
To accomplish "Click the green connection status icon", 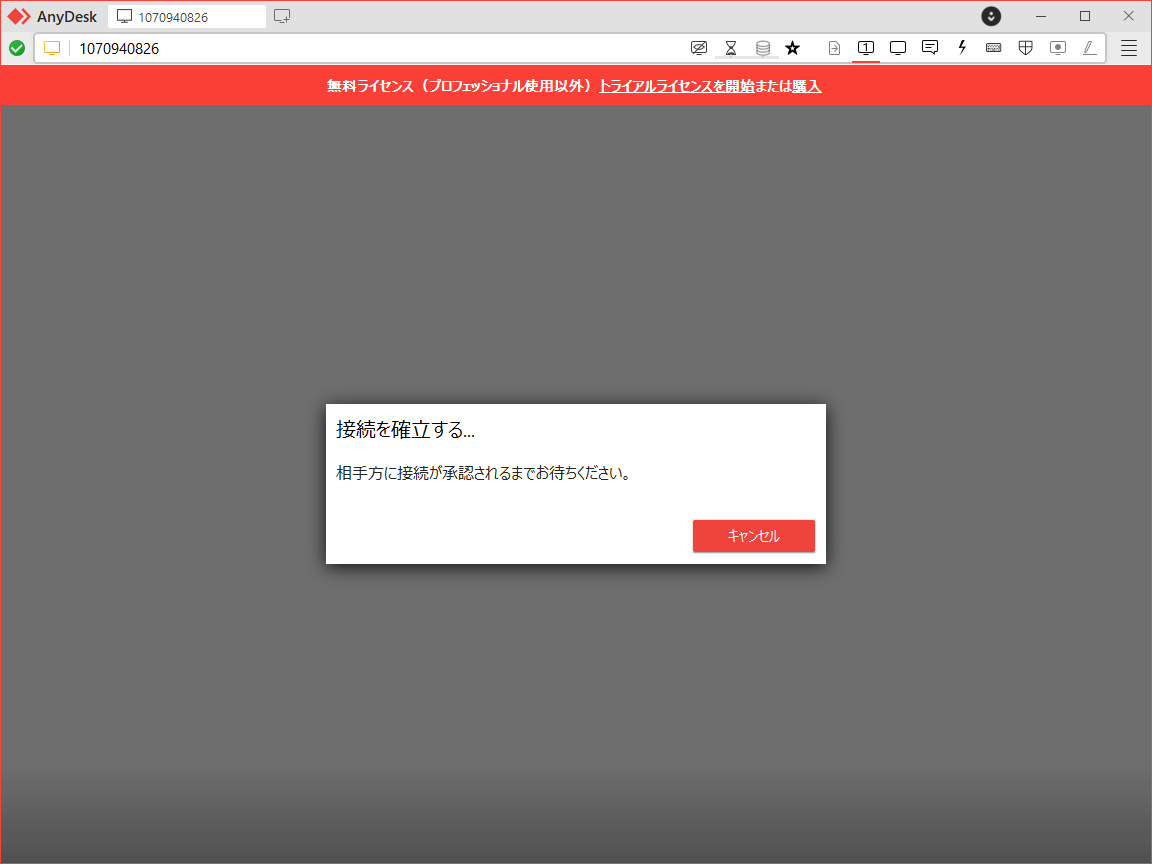I will point(17,47).
